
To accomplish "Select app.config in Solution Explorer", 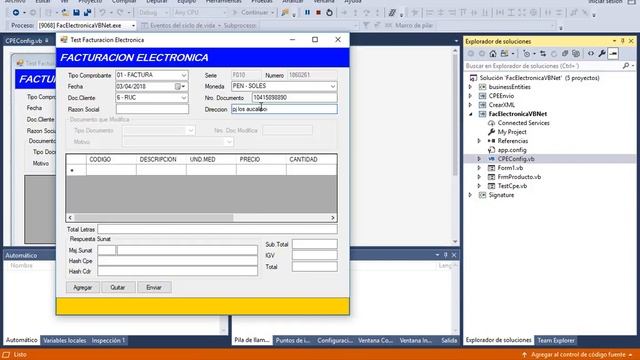I will [512, 150].
